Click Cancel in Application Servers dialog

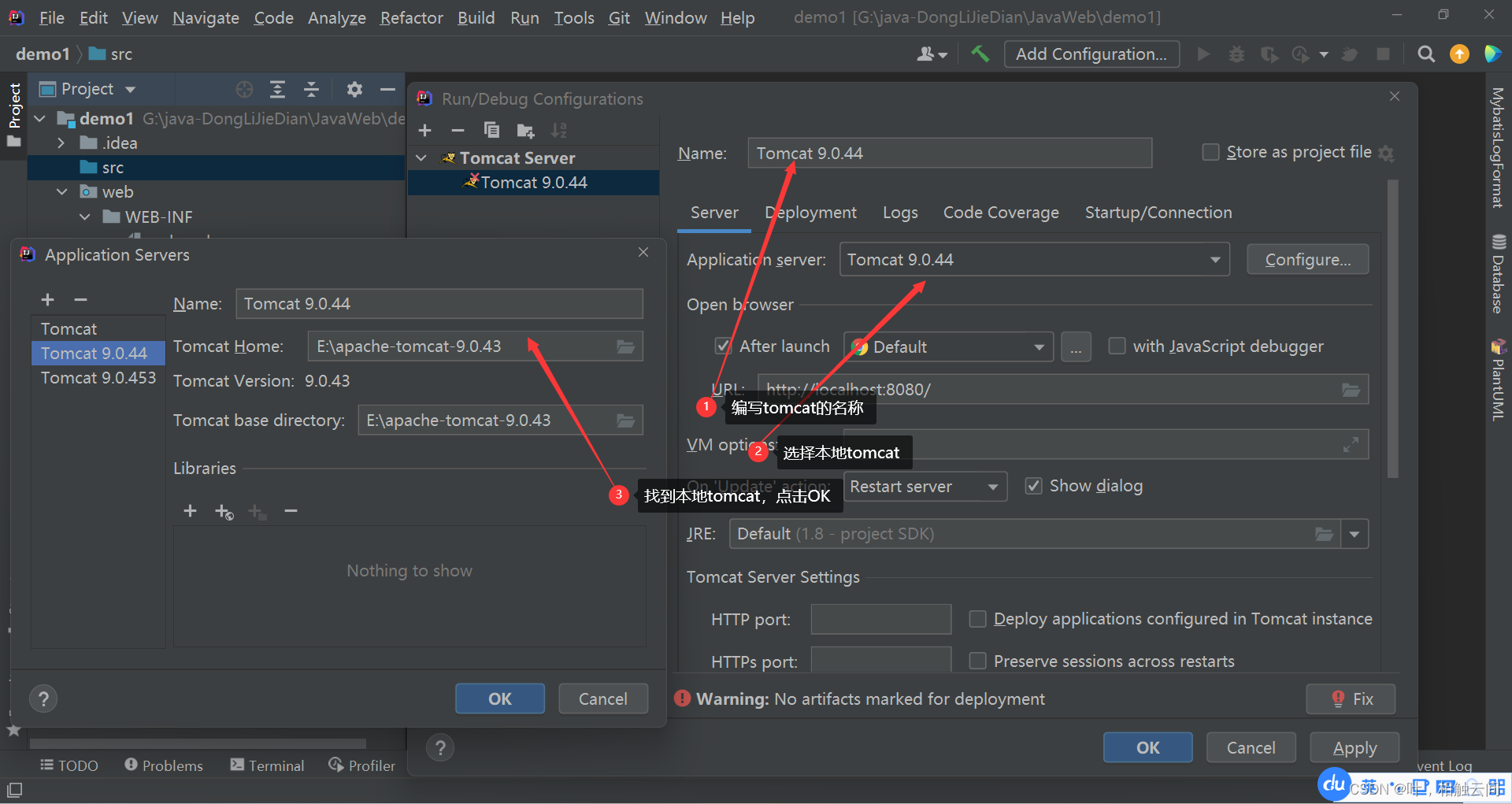603,698
